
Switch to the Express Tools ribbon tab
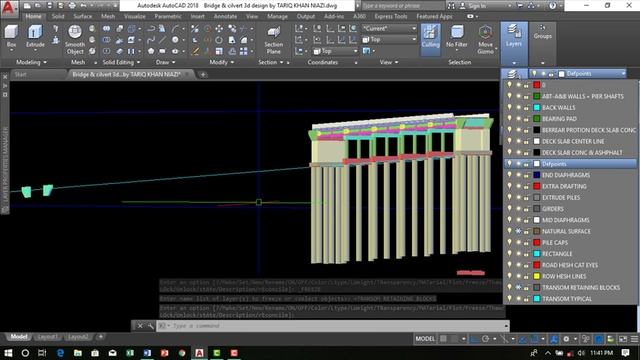click(x=391, y=16)
